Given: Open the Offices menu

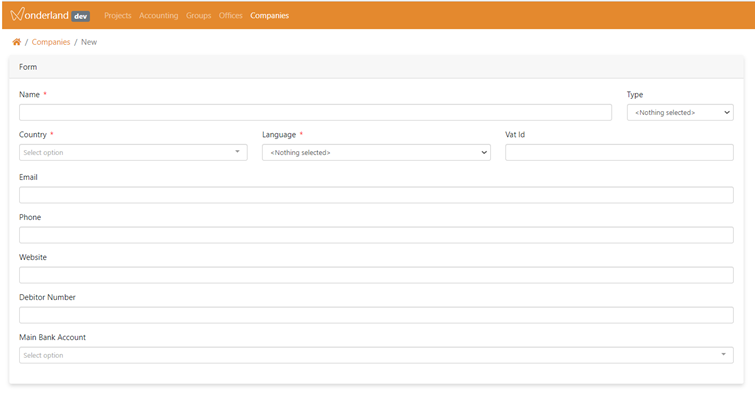Looking at the screenshot, I should coord(231,15).
